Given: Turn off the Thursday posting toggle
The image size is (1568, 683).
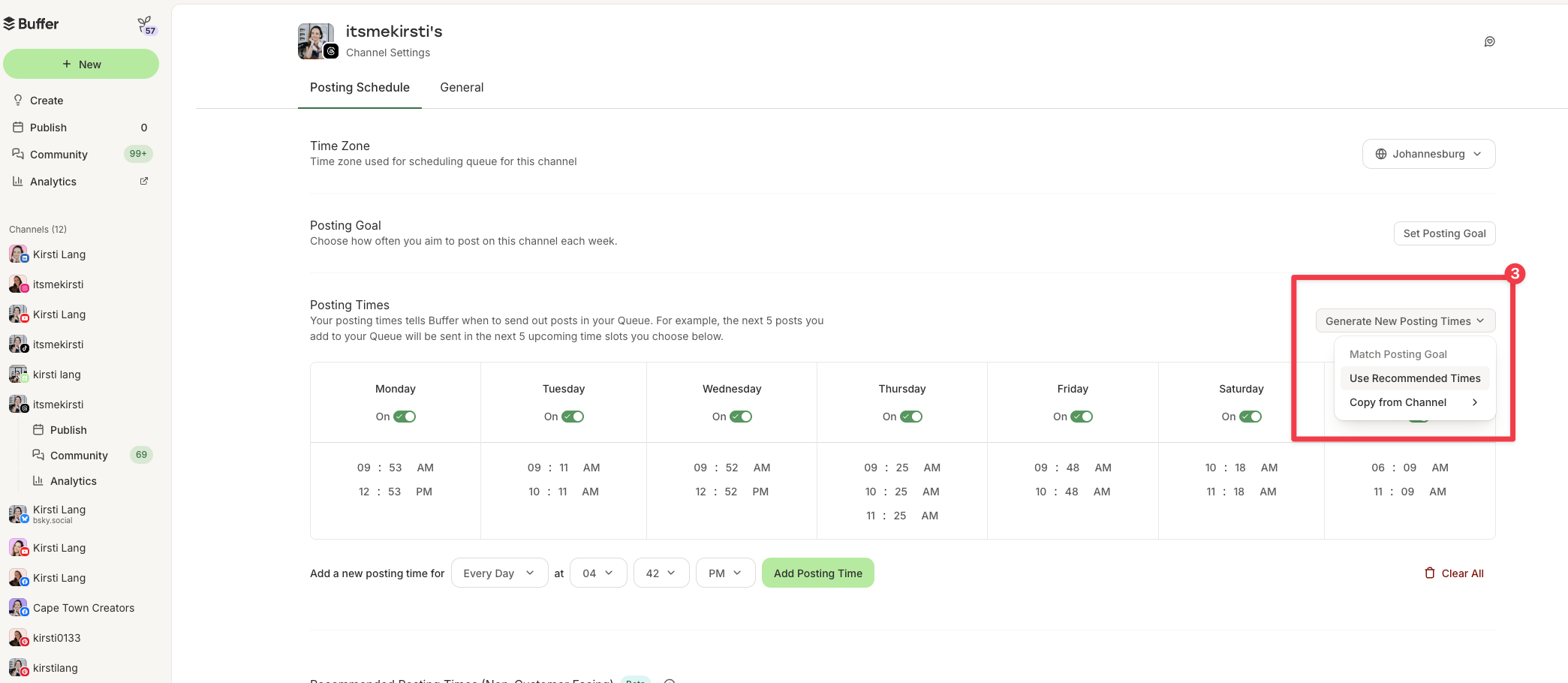Looking at the screenshot, I should point(911,417).
